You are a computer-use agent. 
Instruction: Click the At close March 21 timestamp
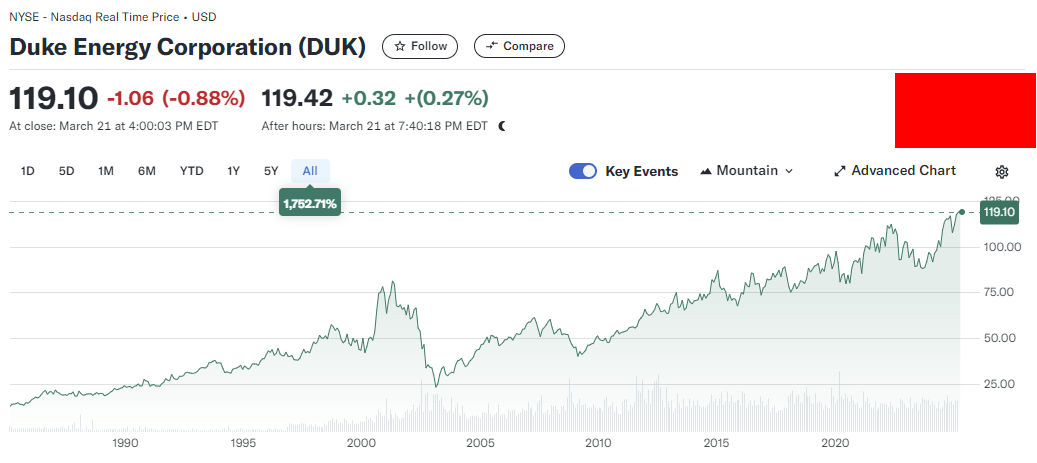tap(114, 126)
